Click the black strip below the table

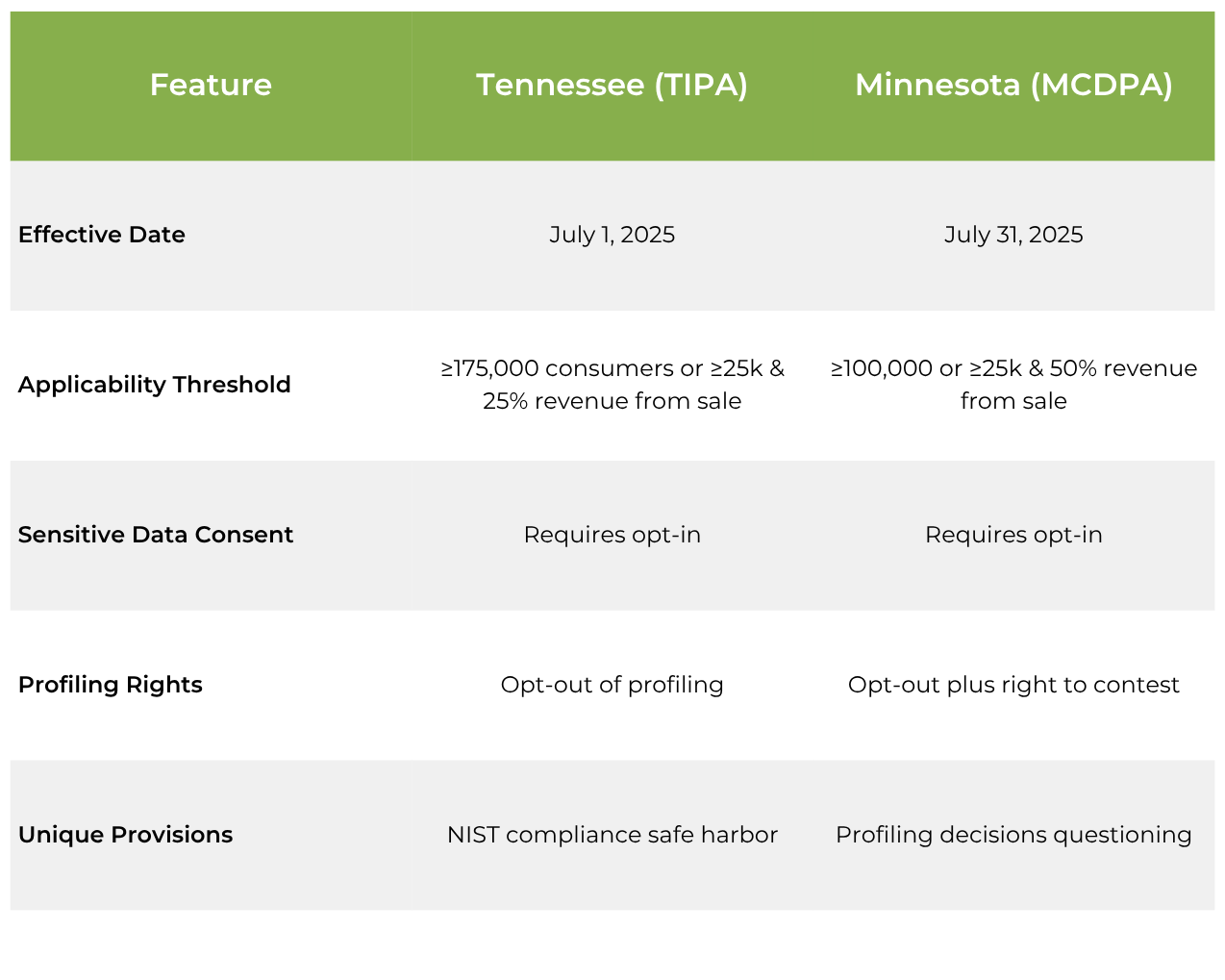point(612,945)
